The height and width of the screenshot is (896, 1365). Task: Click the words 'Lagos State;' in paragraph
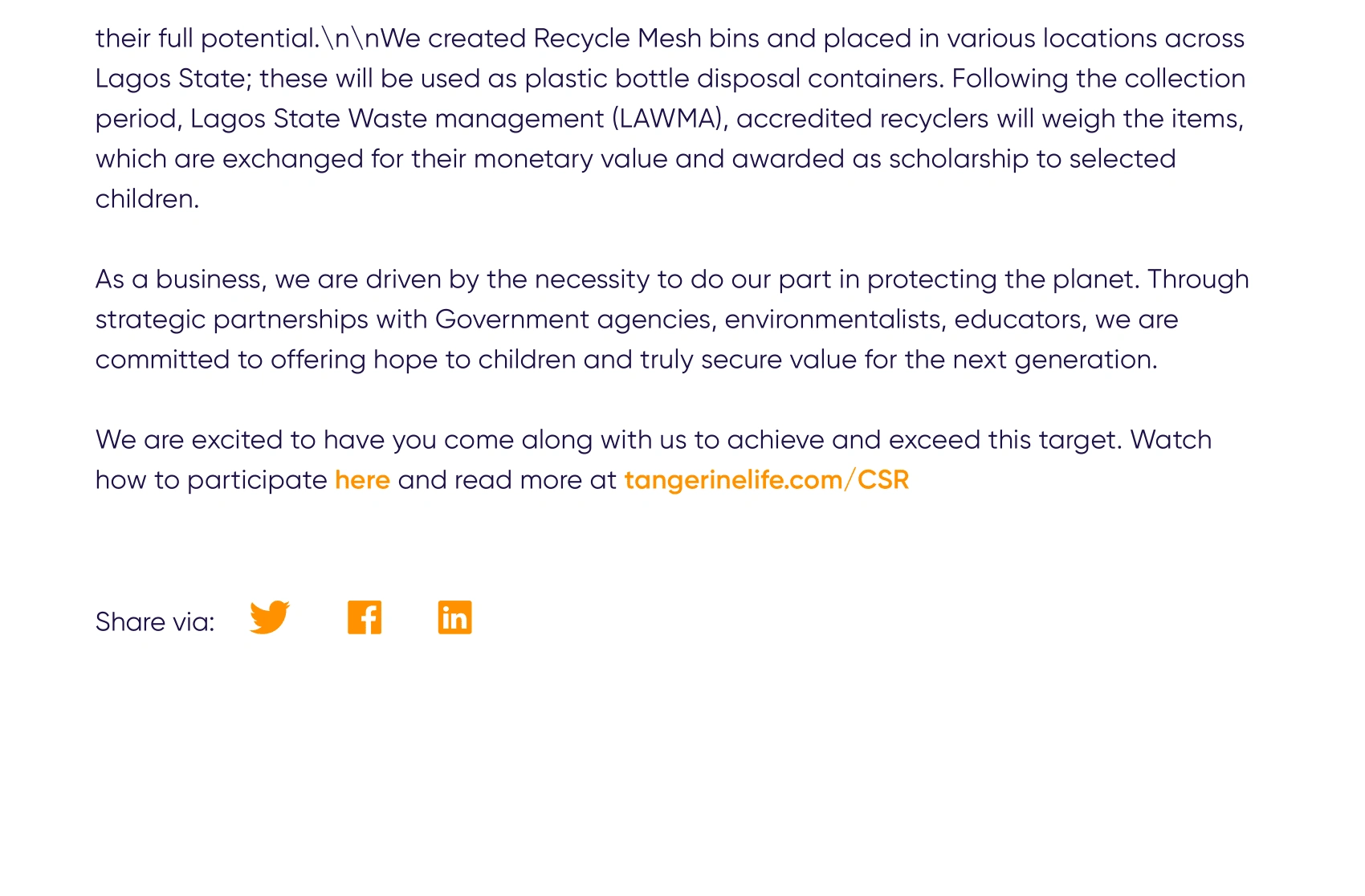[x=174, y=79]
